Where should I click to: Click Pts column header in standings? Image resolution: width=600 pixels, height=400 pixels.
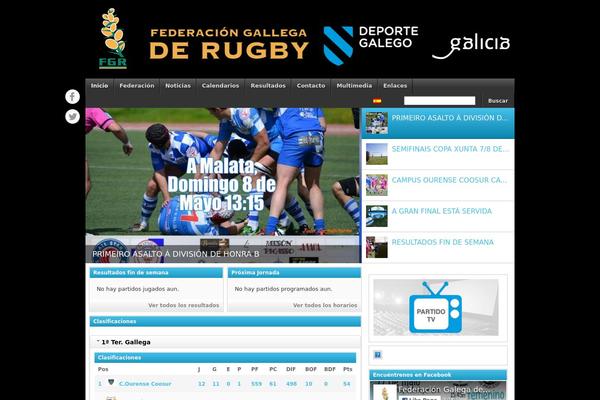tap(347, 369)
